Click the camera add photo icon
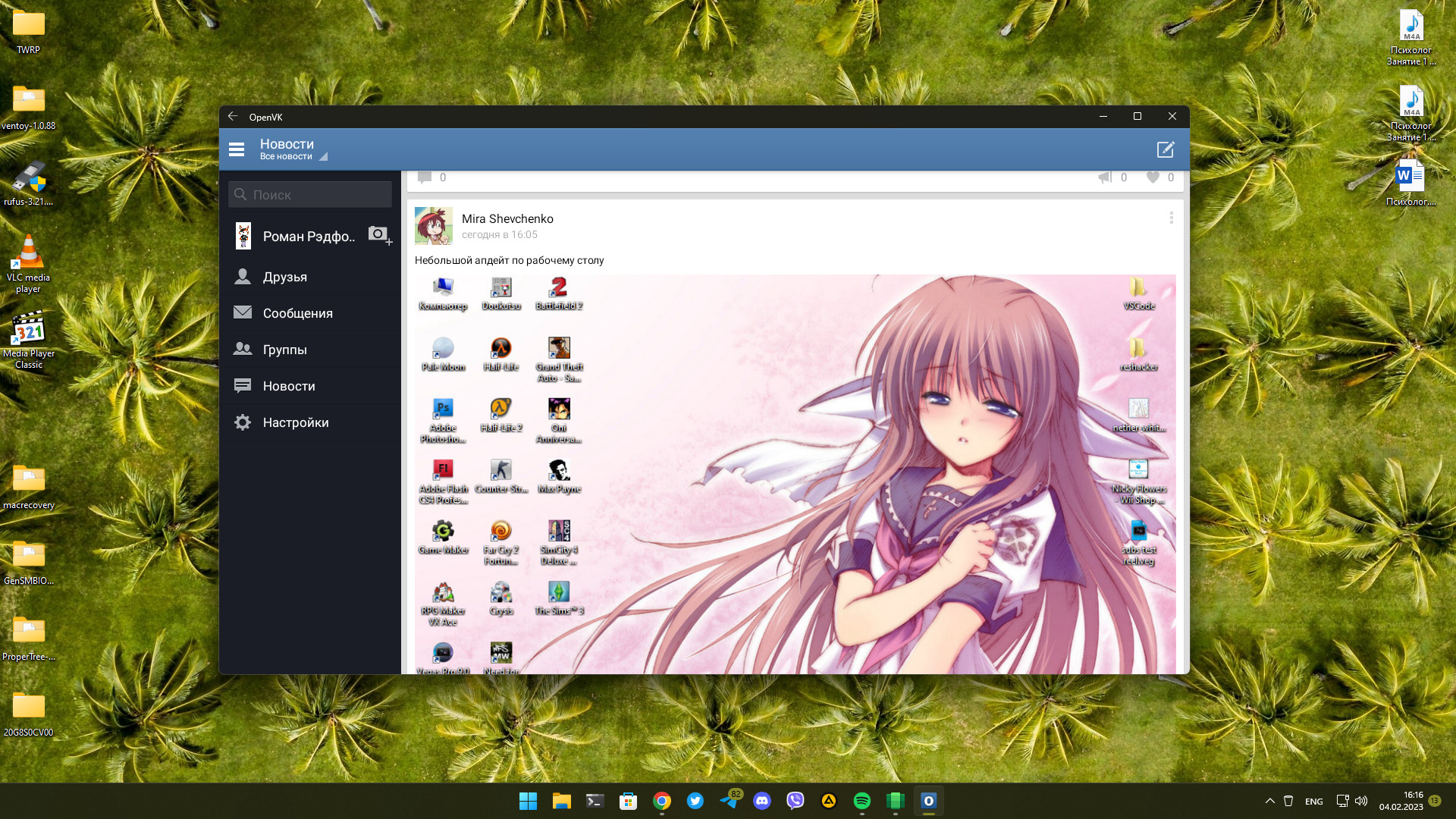 (379, 235)
